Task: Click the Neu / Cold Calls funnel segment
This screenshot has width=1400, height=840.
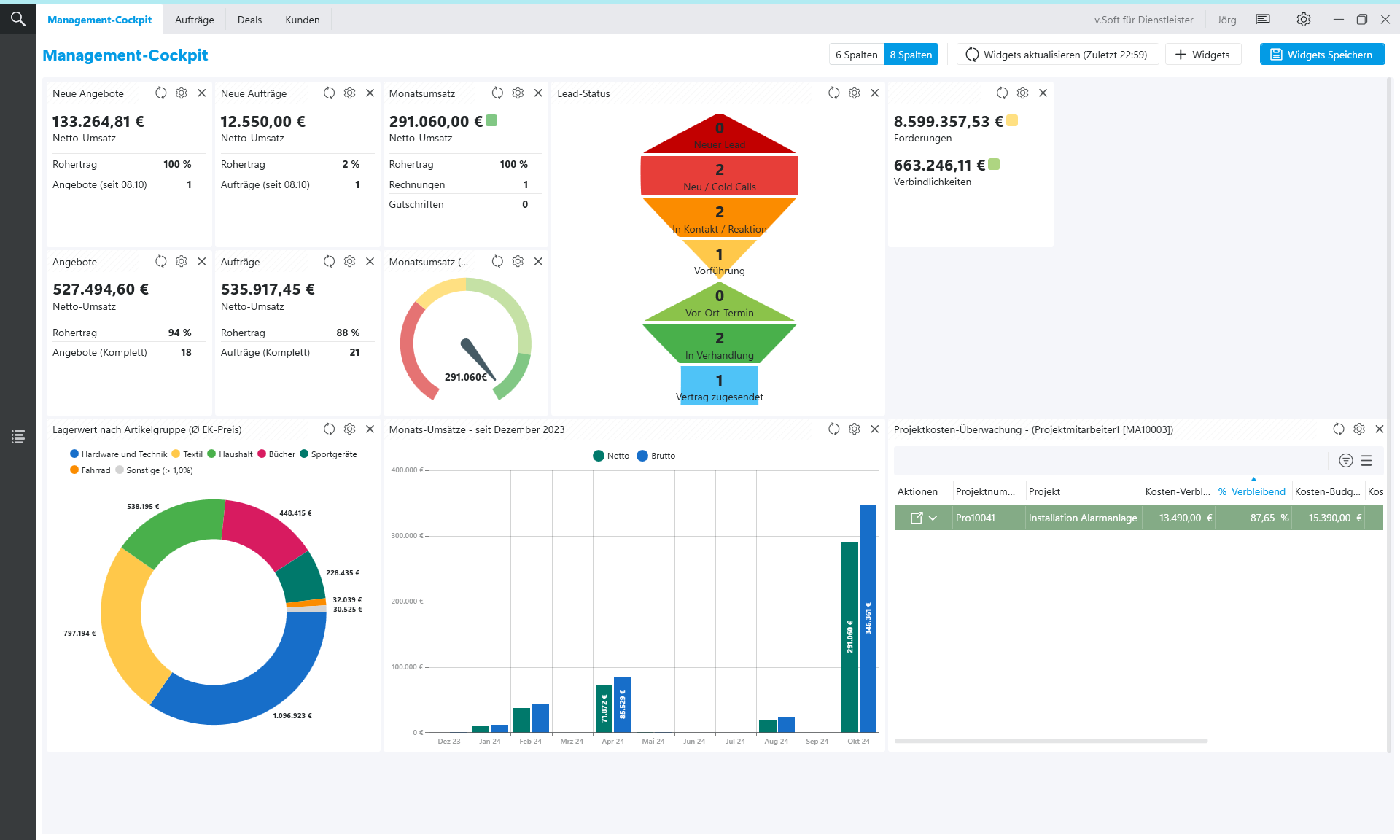Action: [720, 176]
